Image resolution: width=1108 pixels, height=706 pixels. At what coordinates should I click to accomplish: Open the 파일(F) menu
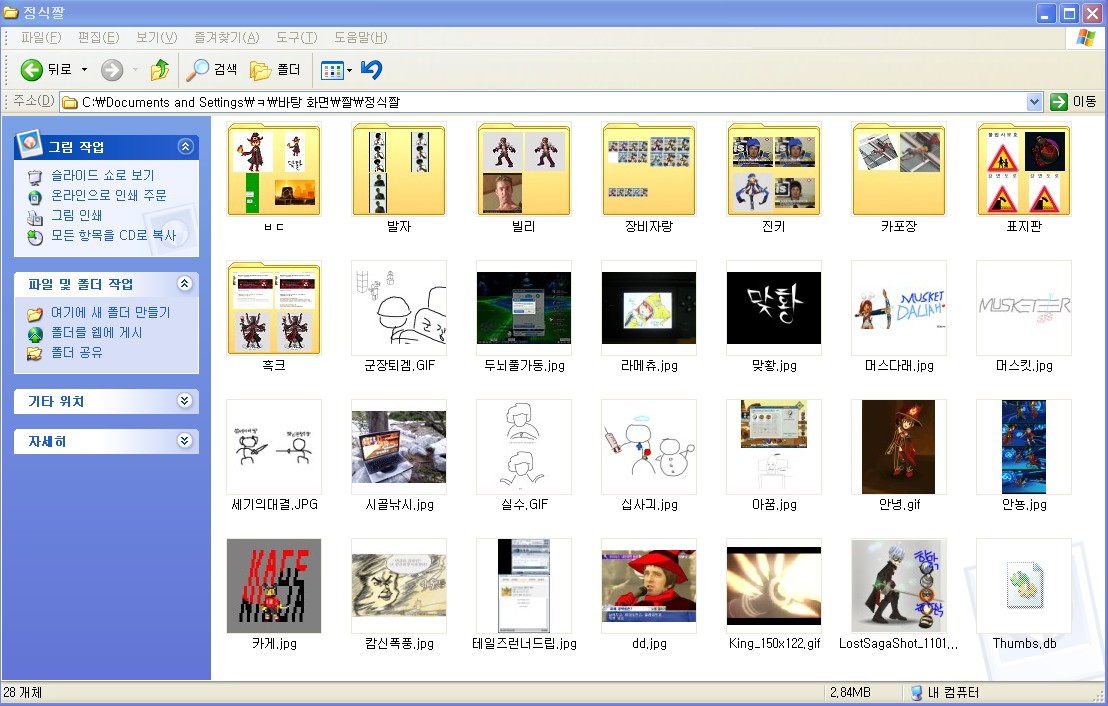[x=41, y=37]
